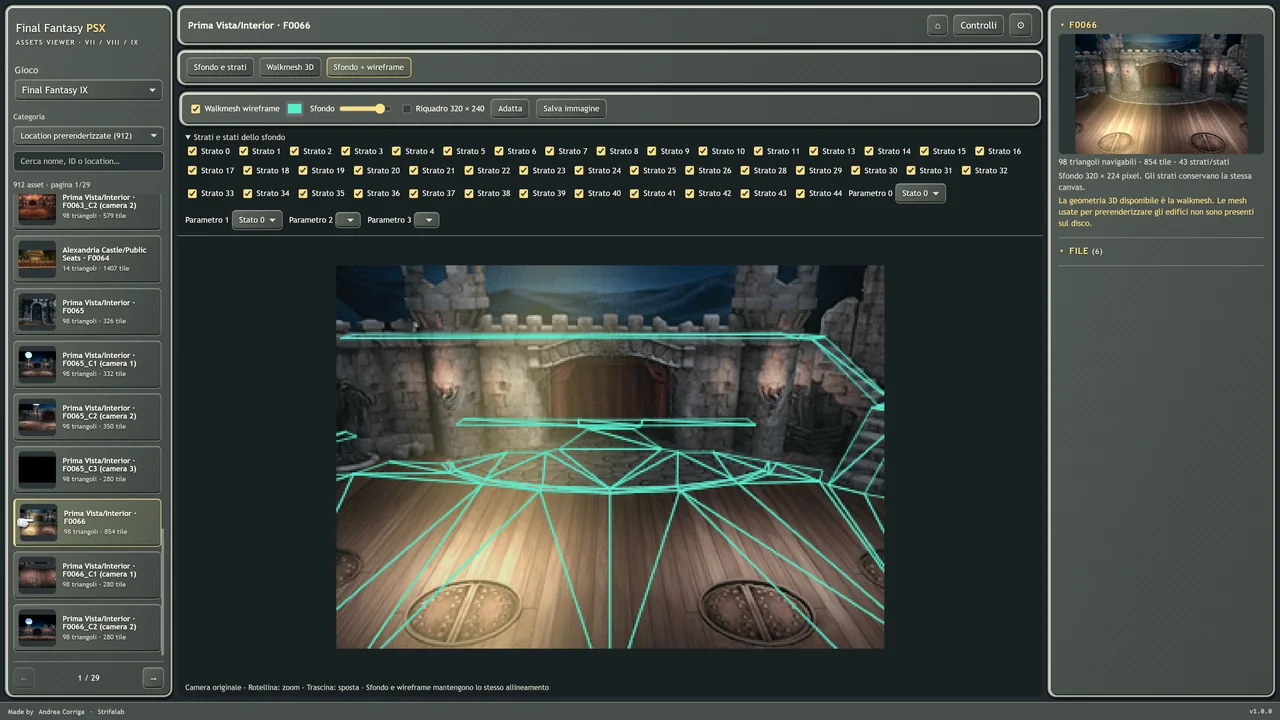Screen dimensions: 1280x720
Task: Select F0063_C2 (camera 2) asset
Action: click(x=87, y=209)
